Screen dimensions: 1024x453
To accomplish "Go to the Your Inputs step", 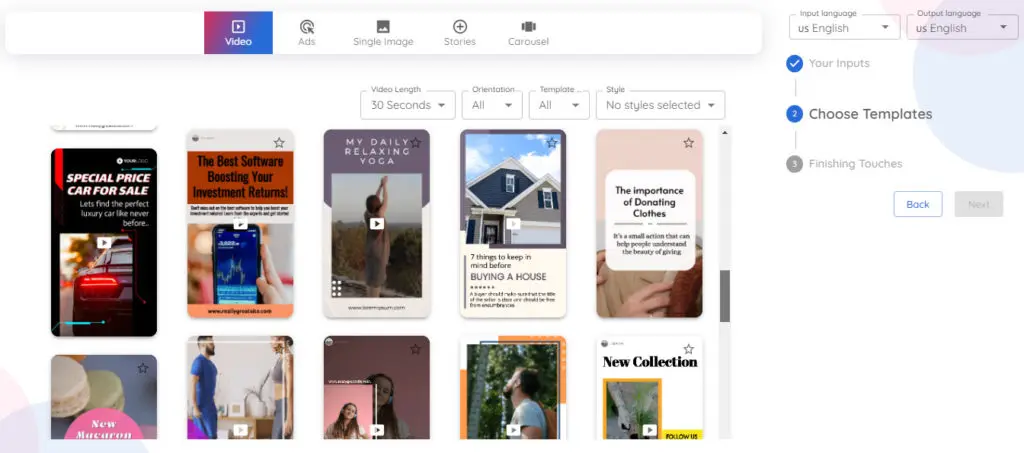I will click(839, 63).
